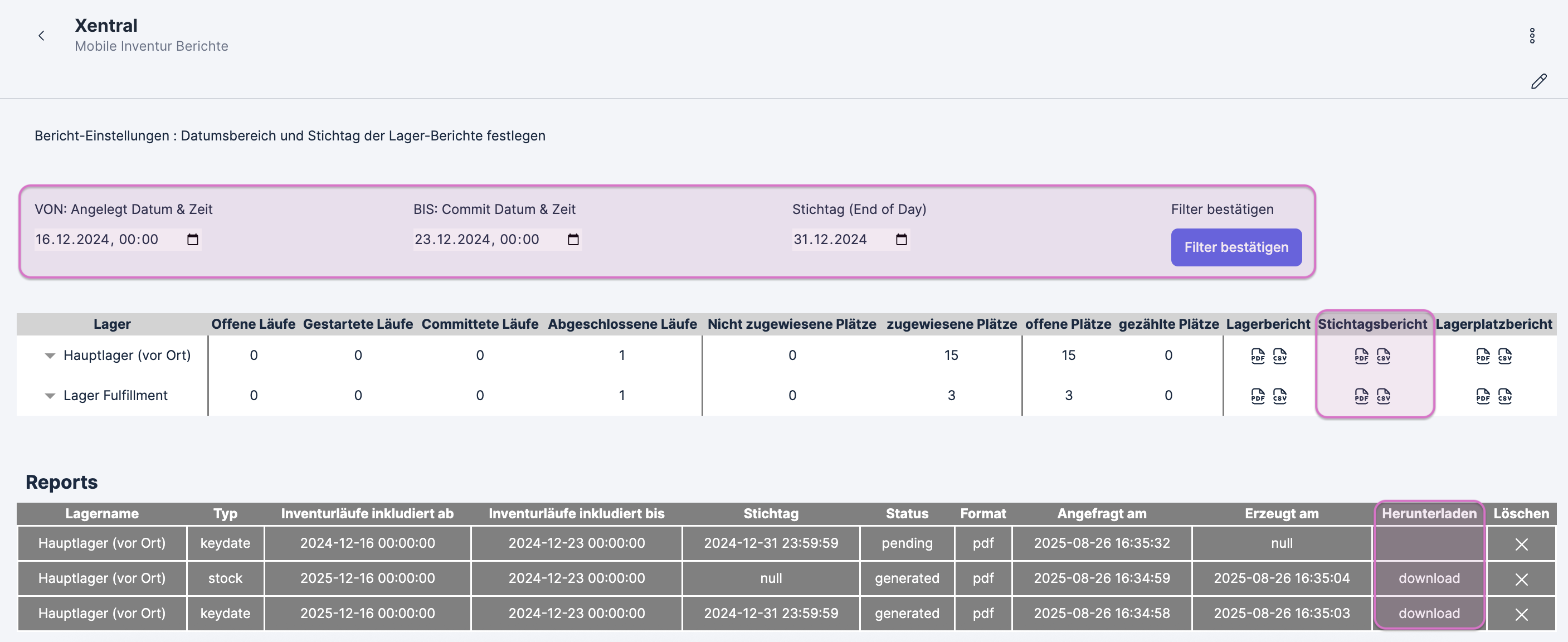Download Hauptlager Lagerbericht as CSV

(1279, 356)
